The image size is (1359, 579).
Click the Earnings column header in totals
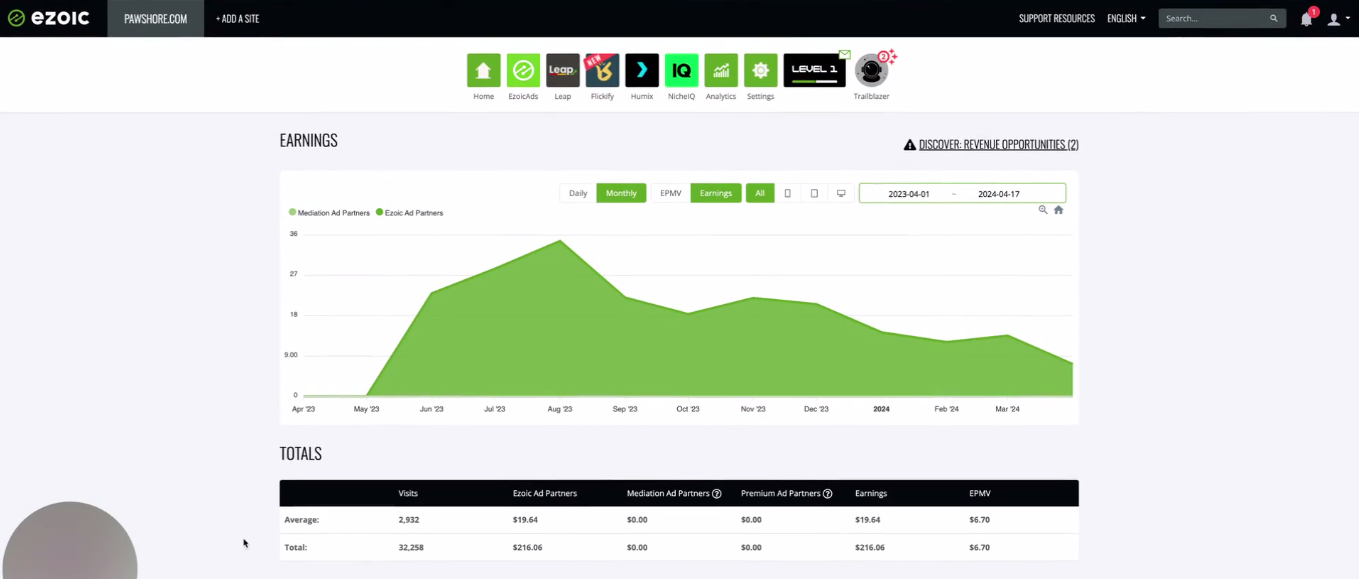pyautogui.click(x=871, y=493)
